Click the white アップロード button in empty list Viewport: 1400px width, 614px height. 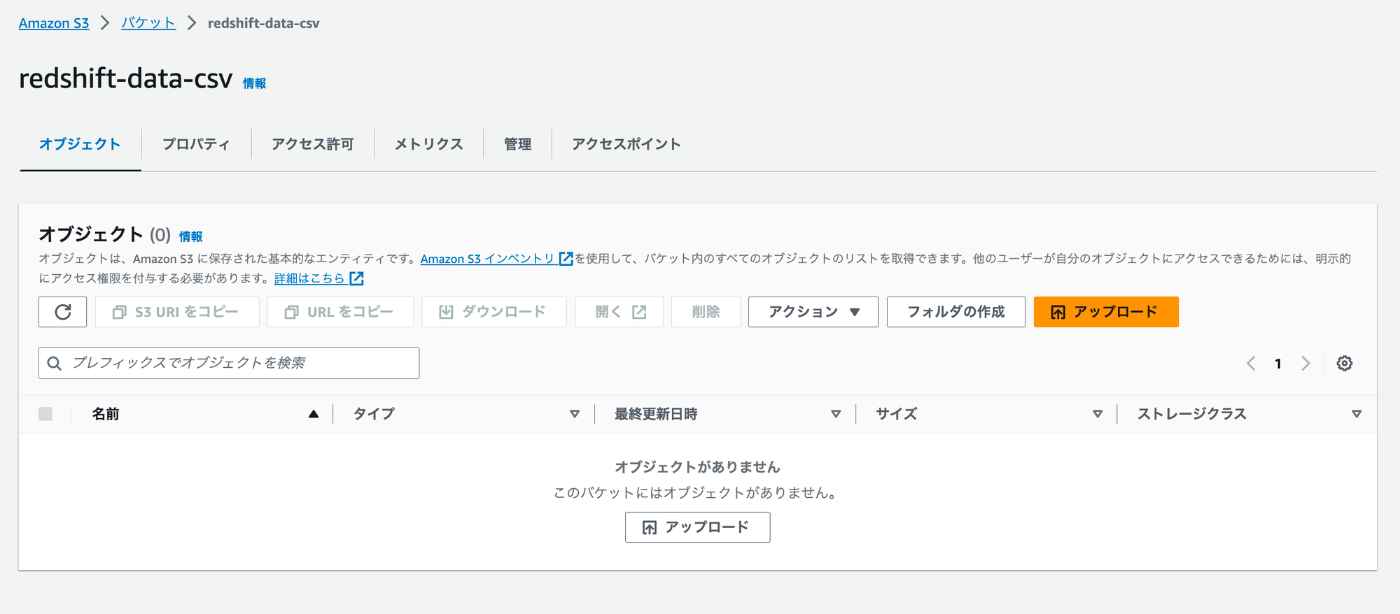click(697, 527)
